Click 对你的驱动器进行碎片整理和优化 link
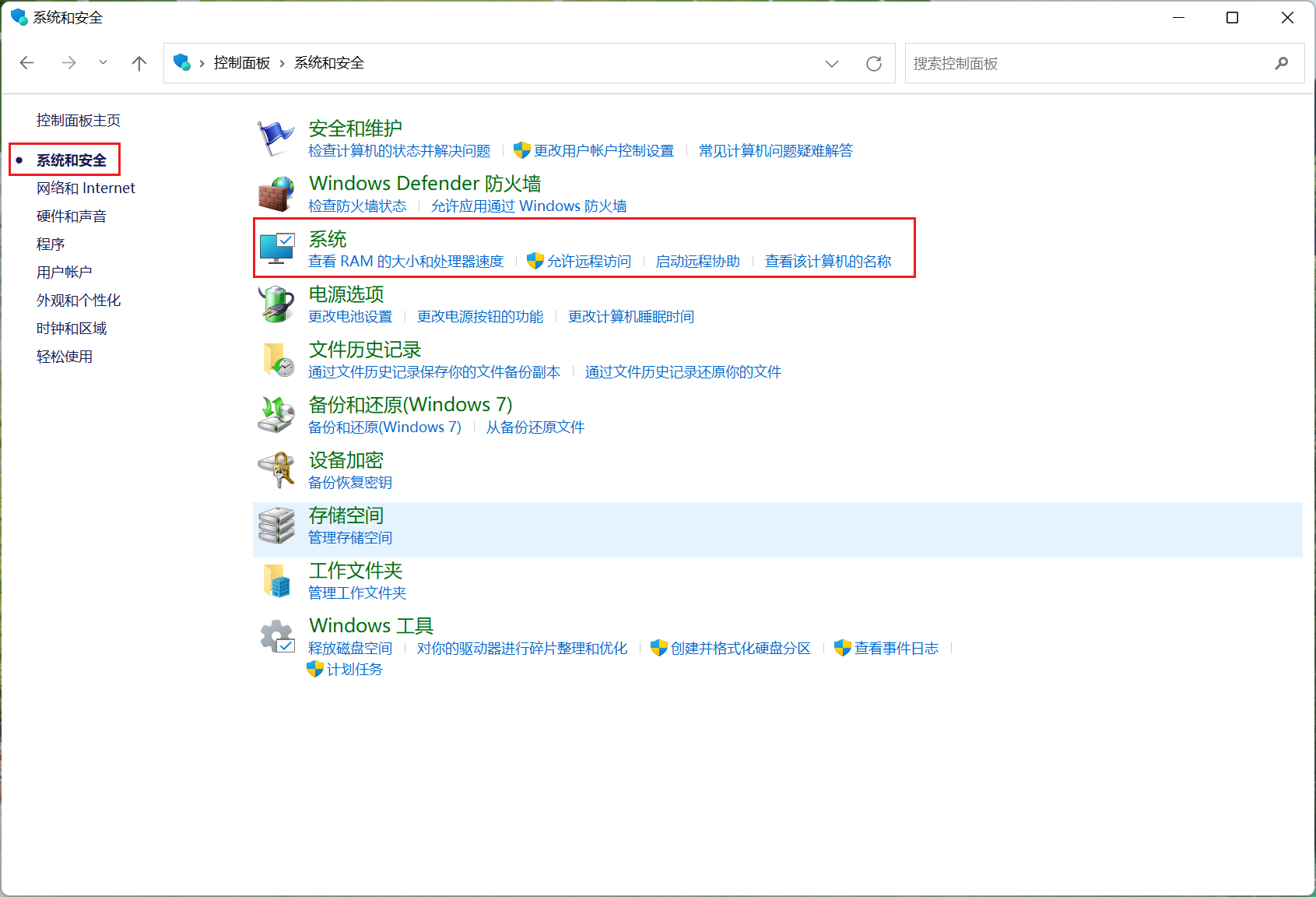This screenshot has height=897, width=1316. [522, 648]
